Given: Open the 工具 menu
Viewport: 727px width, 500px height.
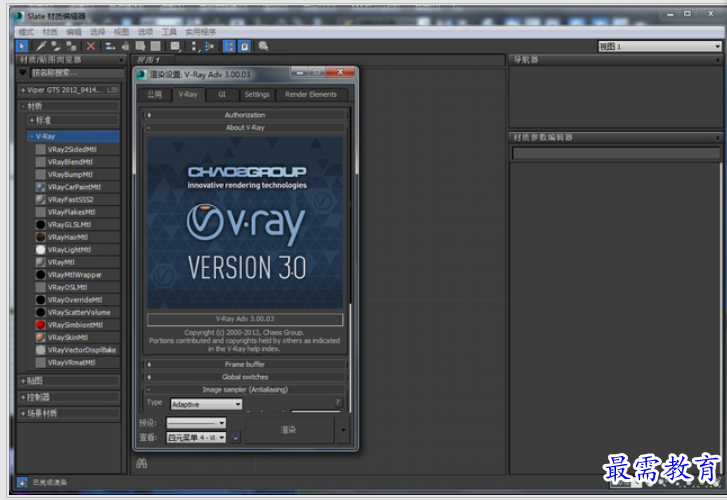Looking at the screenshot, I should 169,32.
